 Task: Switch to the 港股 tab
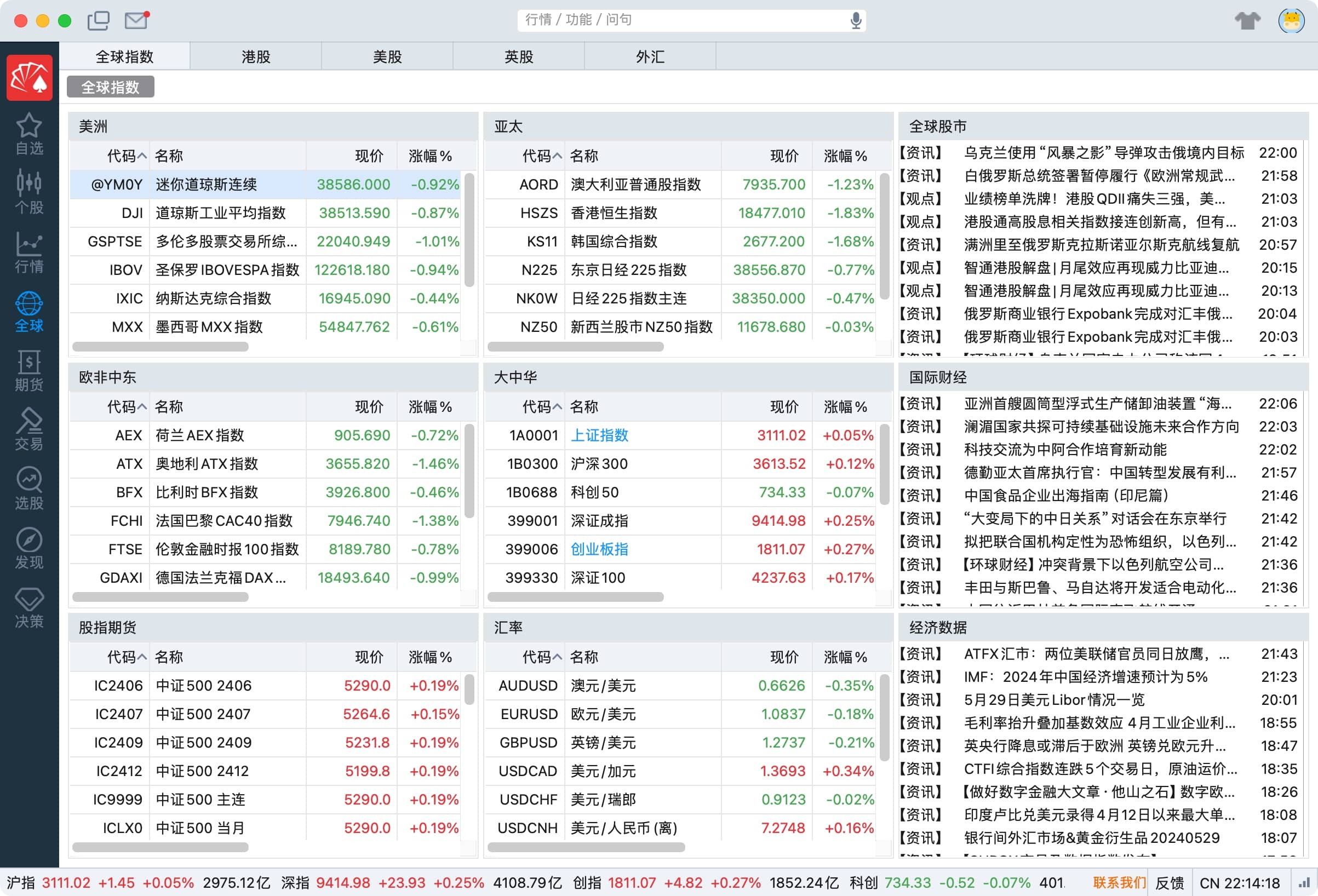point(256,57)
